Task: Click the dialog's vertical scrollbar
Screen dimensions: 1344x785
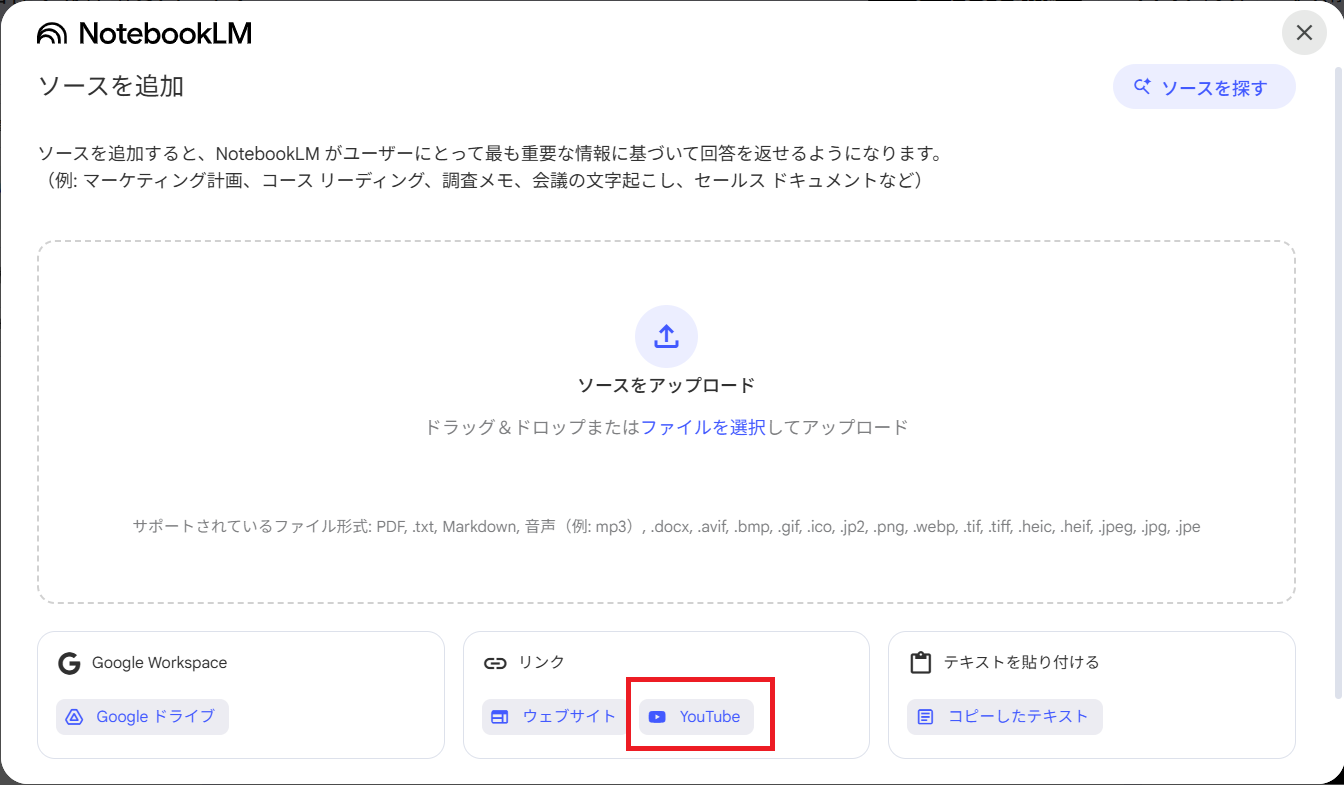Action: [x=1338, y=380]
